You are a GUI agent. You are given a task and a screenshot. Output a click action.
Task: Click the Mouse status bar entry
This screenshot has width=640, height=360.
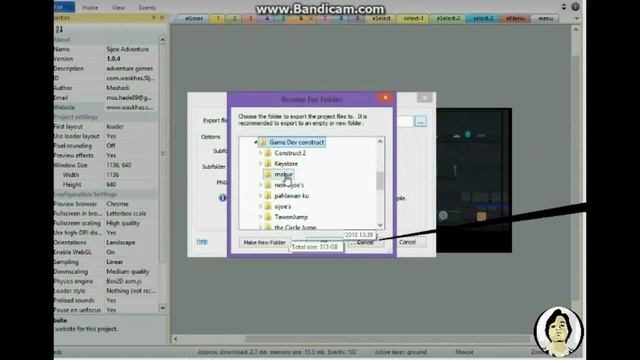464,352
